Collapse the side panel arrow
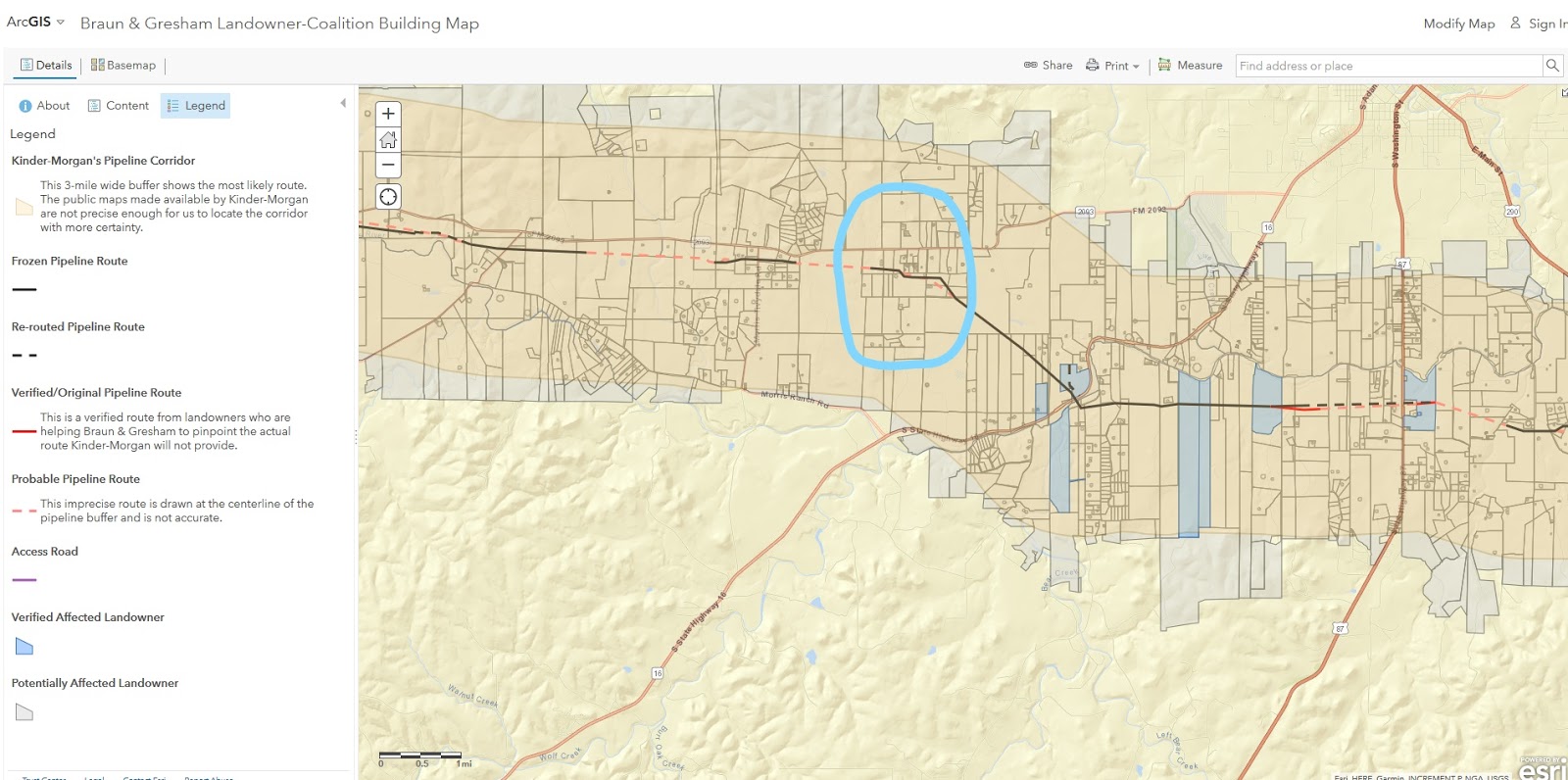Screen dimensions: 1568x780 pyautogui.click(x=343, y=103)
